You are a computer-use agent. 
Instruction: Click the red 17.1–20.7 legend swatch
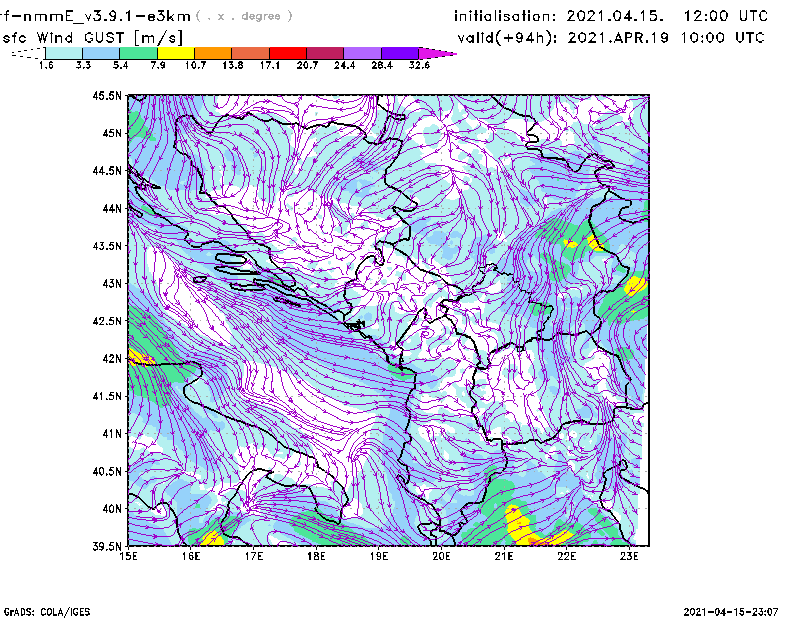coord(288,53)
